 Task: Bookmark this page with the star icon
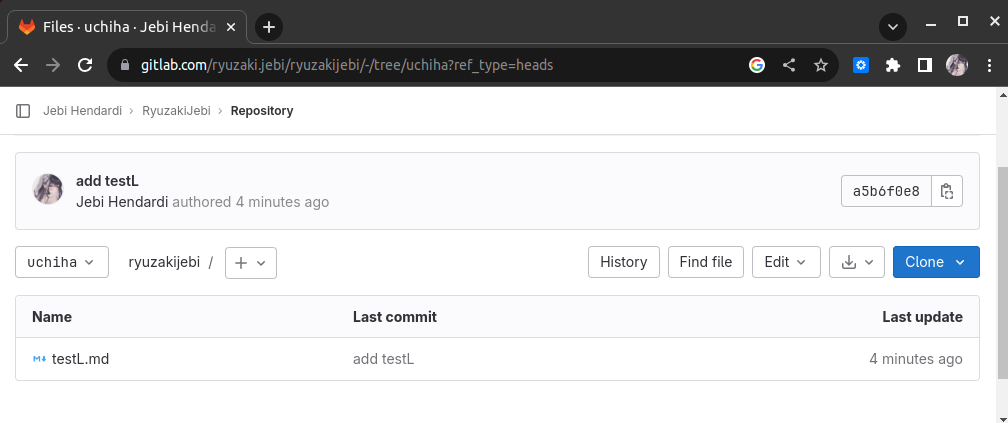(x=821, y=65)
